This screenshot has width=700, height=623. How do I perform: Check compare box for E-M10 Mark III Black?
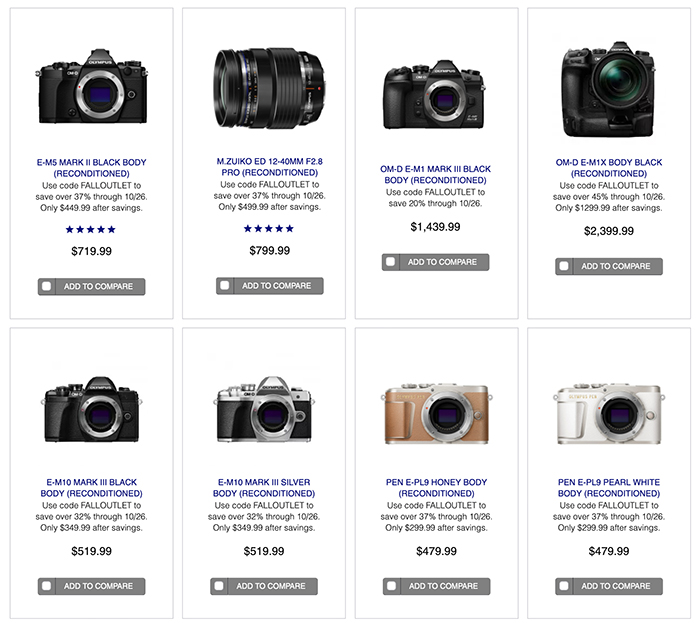click(48, 586)
